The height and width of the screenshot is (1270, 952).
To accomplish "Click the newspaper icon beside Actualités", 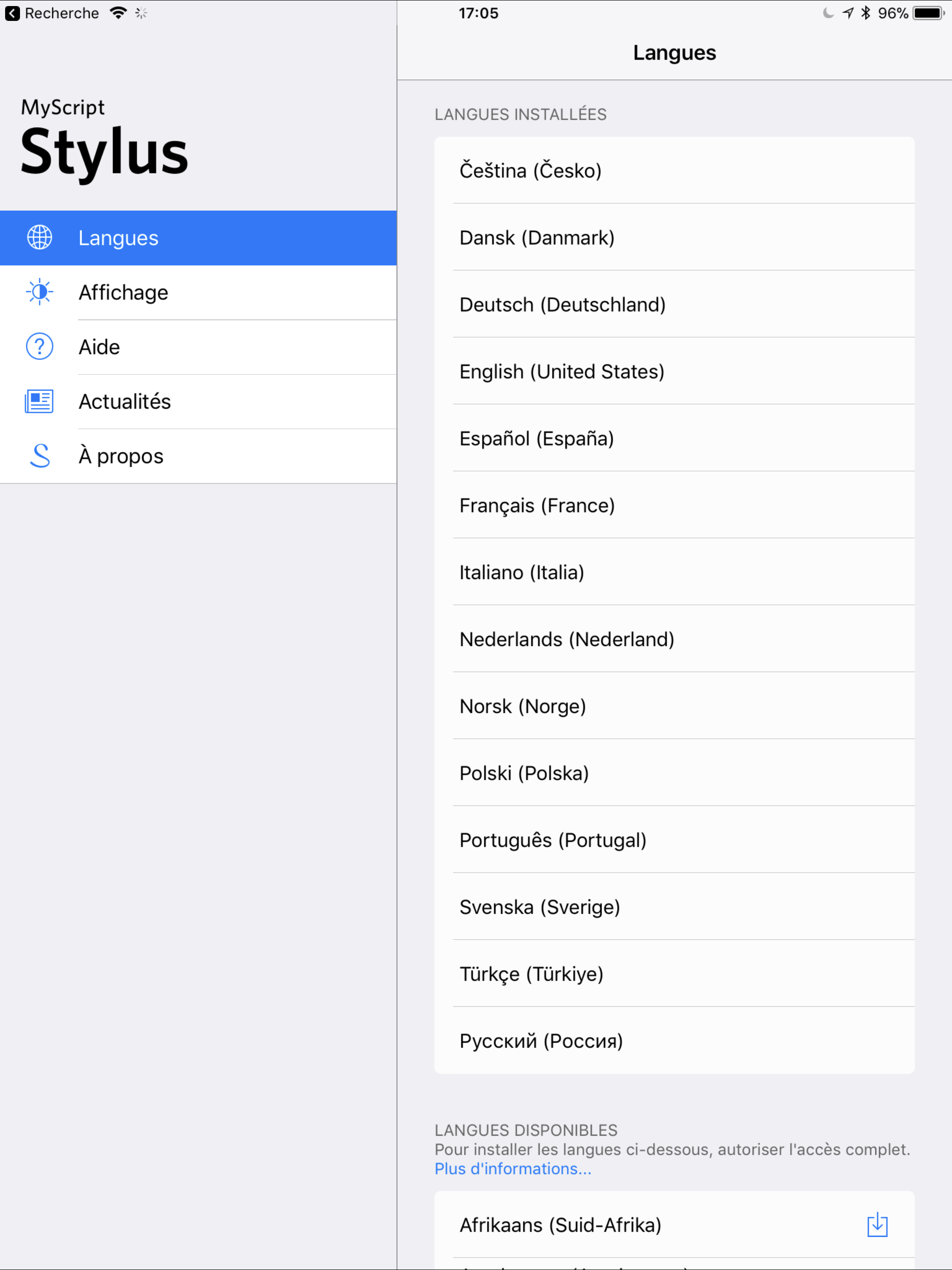I will tap(40, 401).
